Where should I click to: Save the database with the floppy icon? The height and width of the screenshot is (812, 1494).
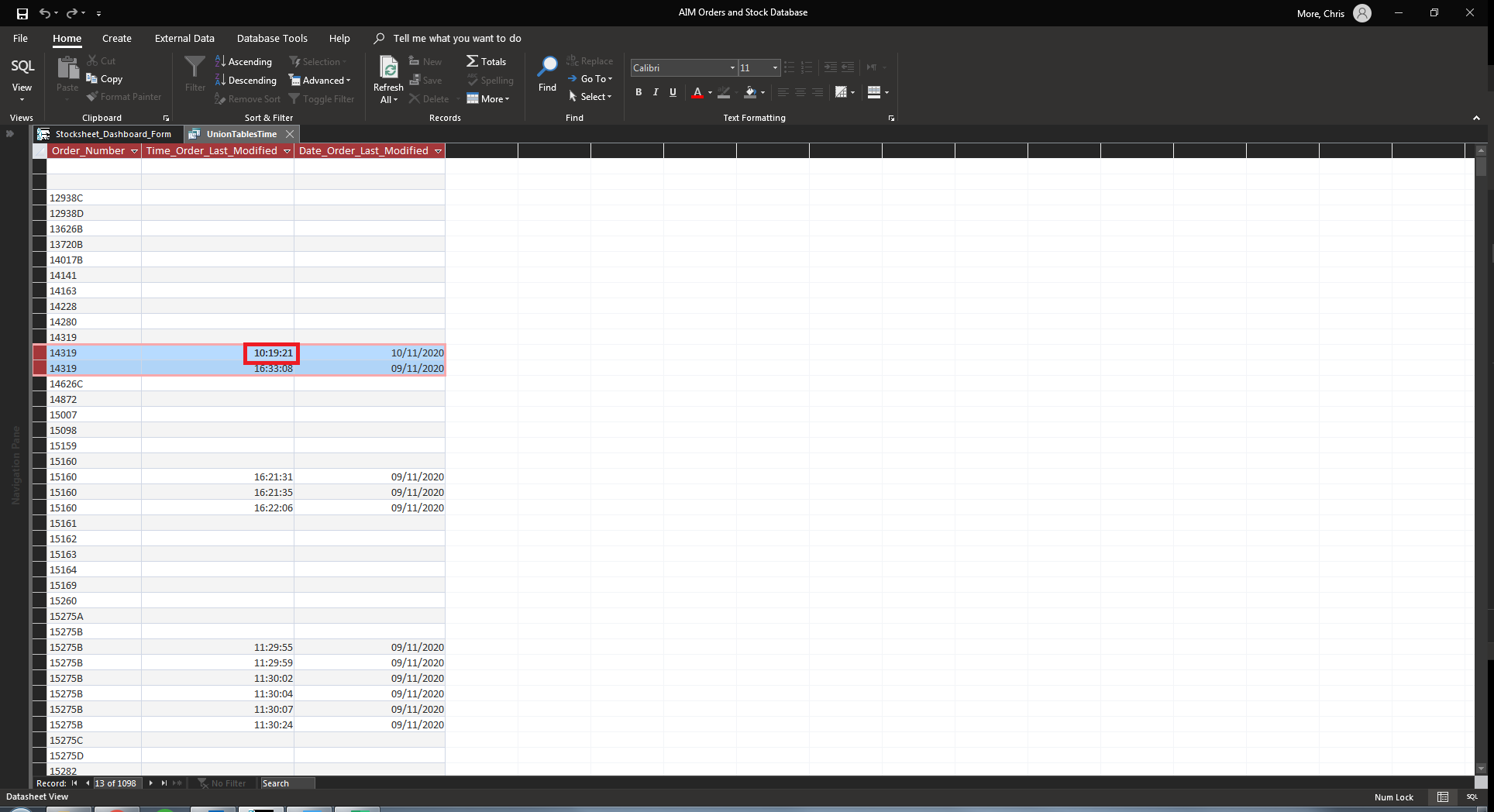point(22,13)
